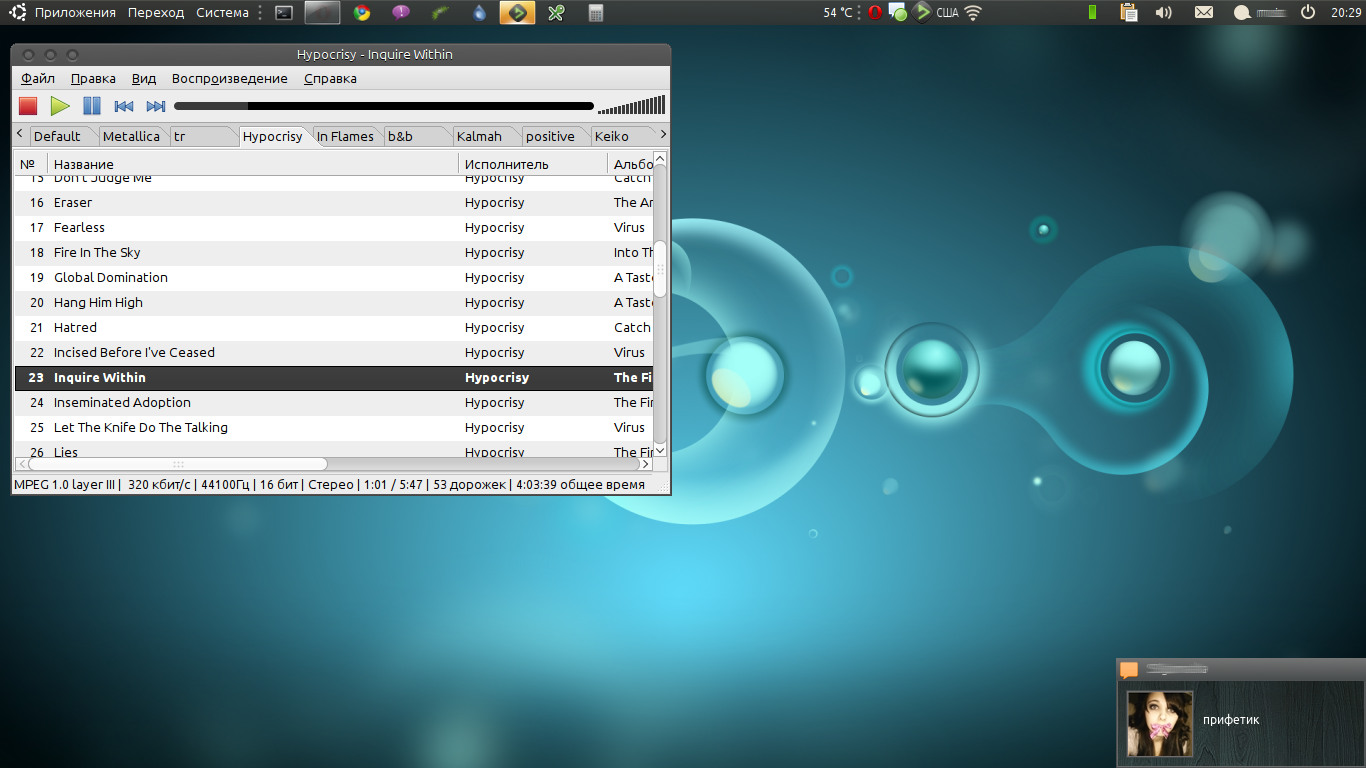The image size is (1366, 768).
Task: Open the Справка menu
Action: click(330, 79)
